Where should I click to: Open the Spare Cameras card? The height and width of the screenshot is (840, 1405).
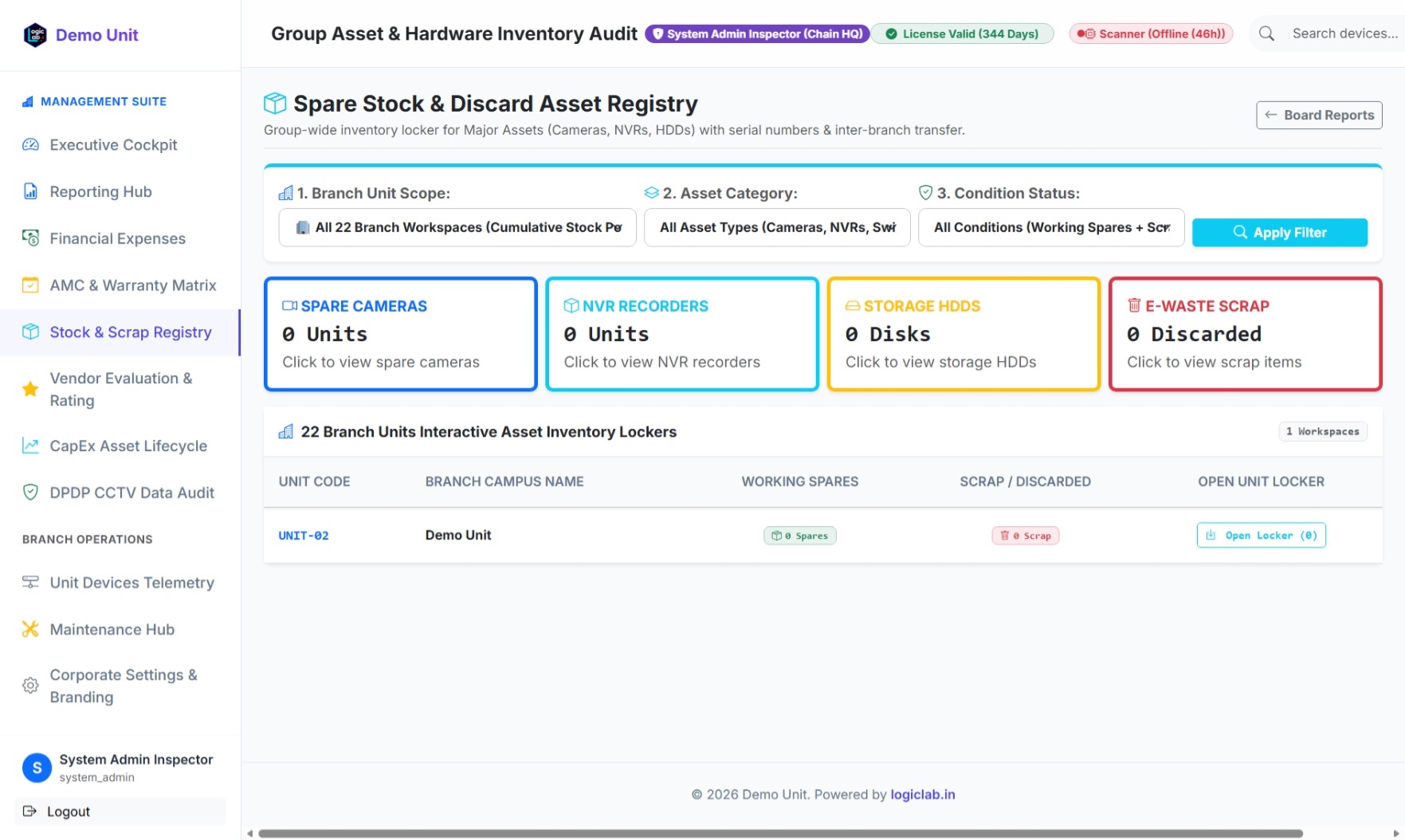(401, 334)
